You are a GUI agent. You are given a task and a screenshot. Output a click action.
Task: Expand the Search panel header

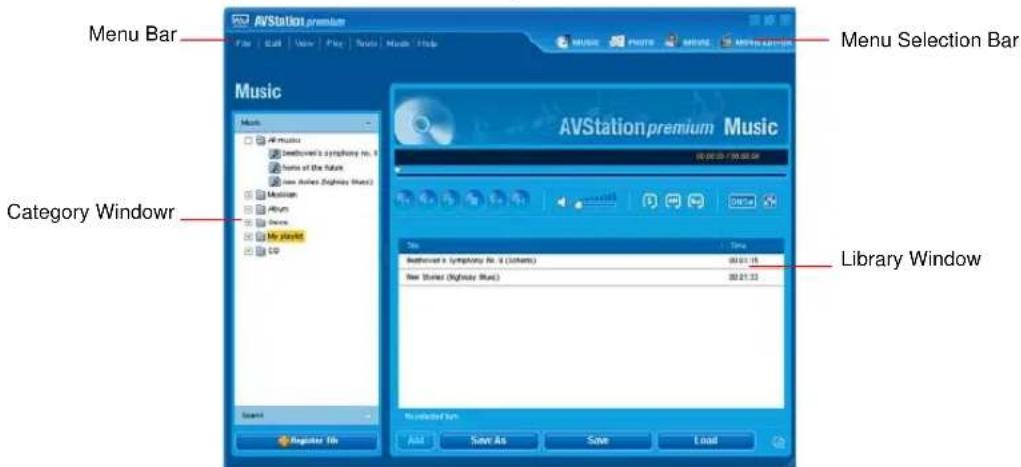tap(306, 415)
